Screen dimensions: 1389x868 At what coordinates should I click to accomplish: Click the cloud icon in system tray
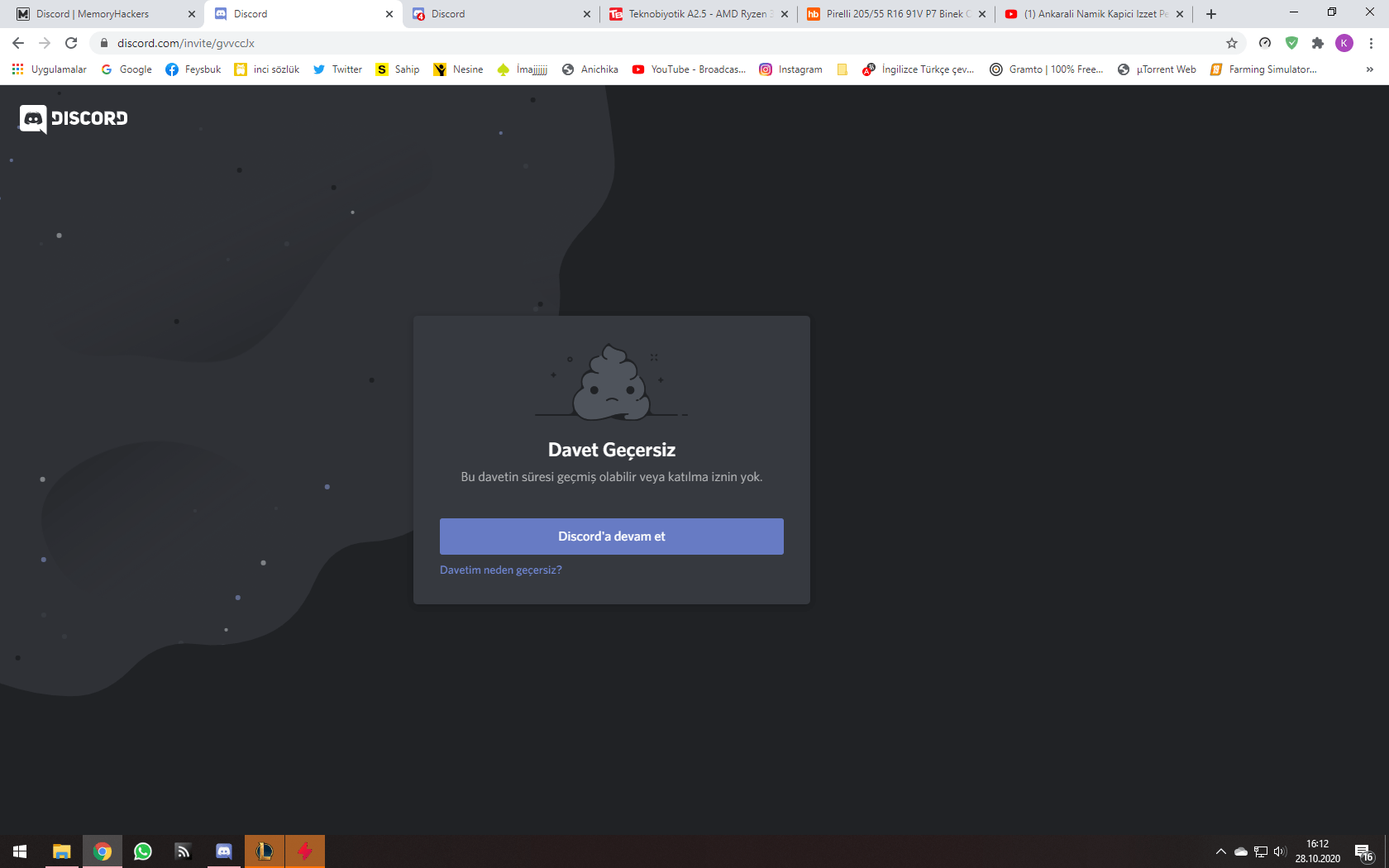pyautogui.click(x=1241, y=851)
